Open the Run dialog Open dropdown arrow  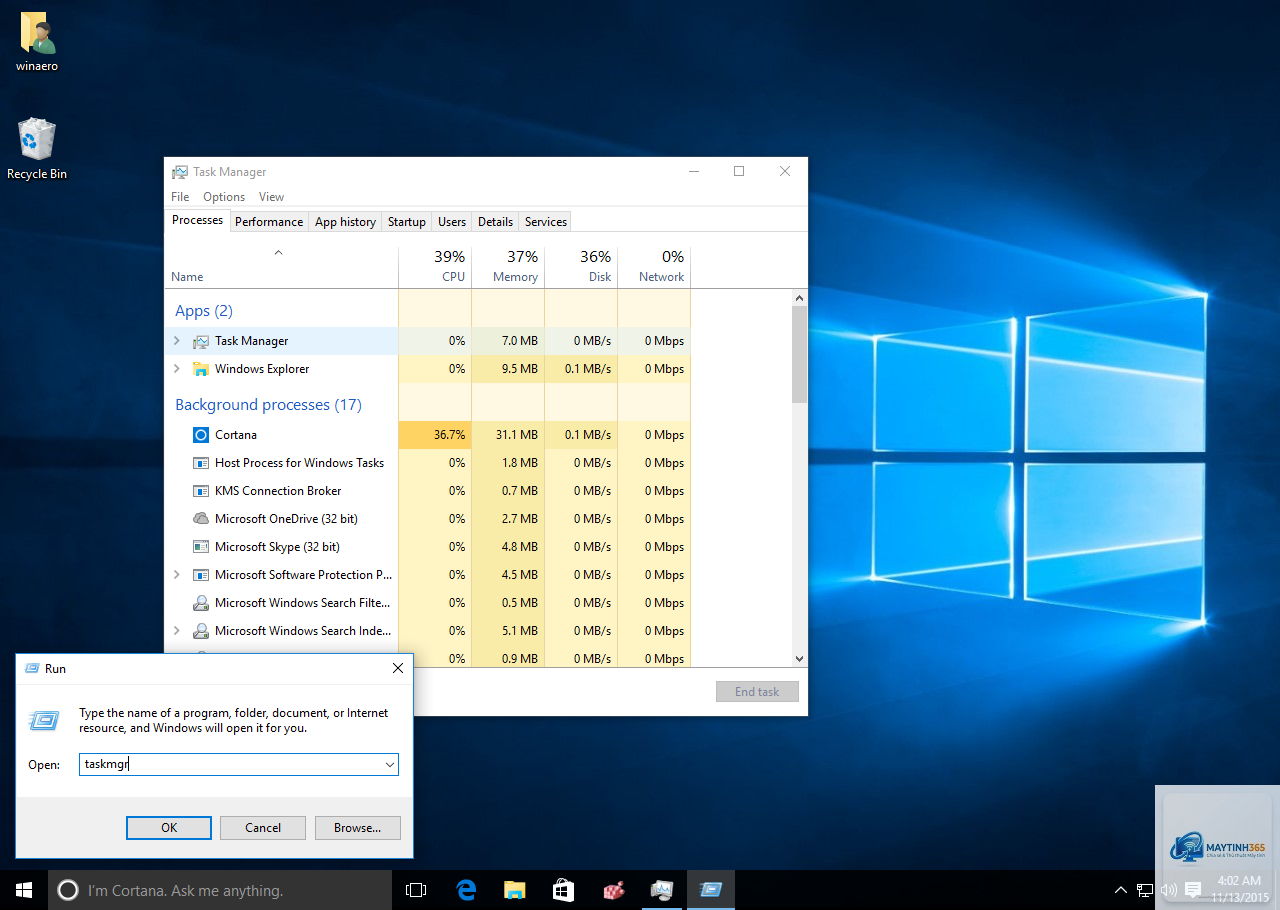[x=390, y=765]
